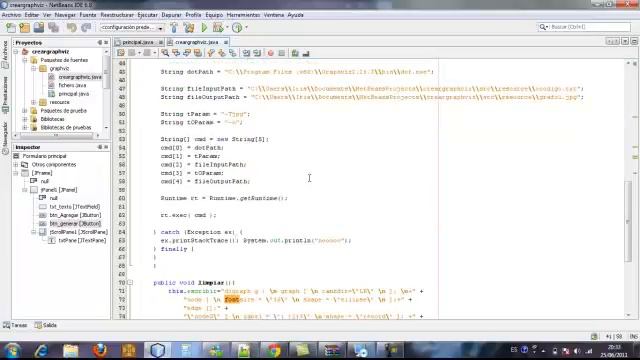The image size is (640, 360).
Task: Run the project with the green arrow
Action: [204, 27]
